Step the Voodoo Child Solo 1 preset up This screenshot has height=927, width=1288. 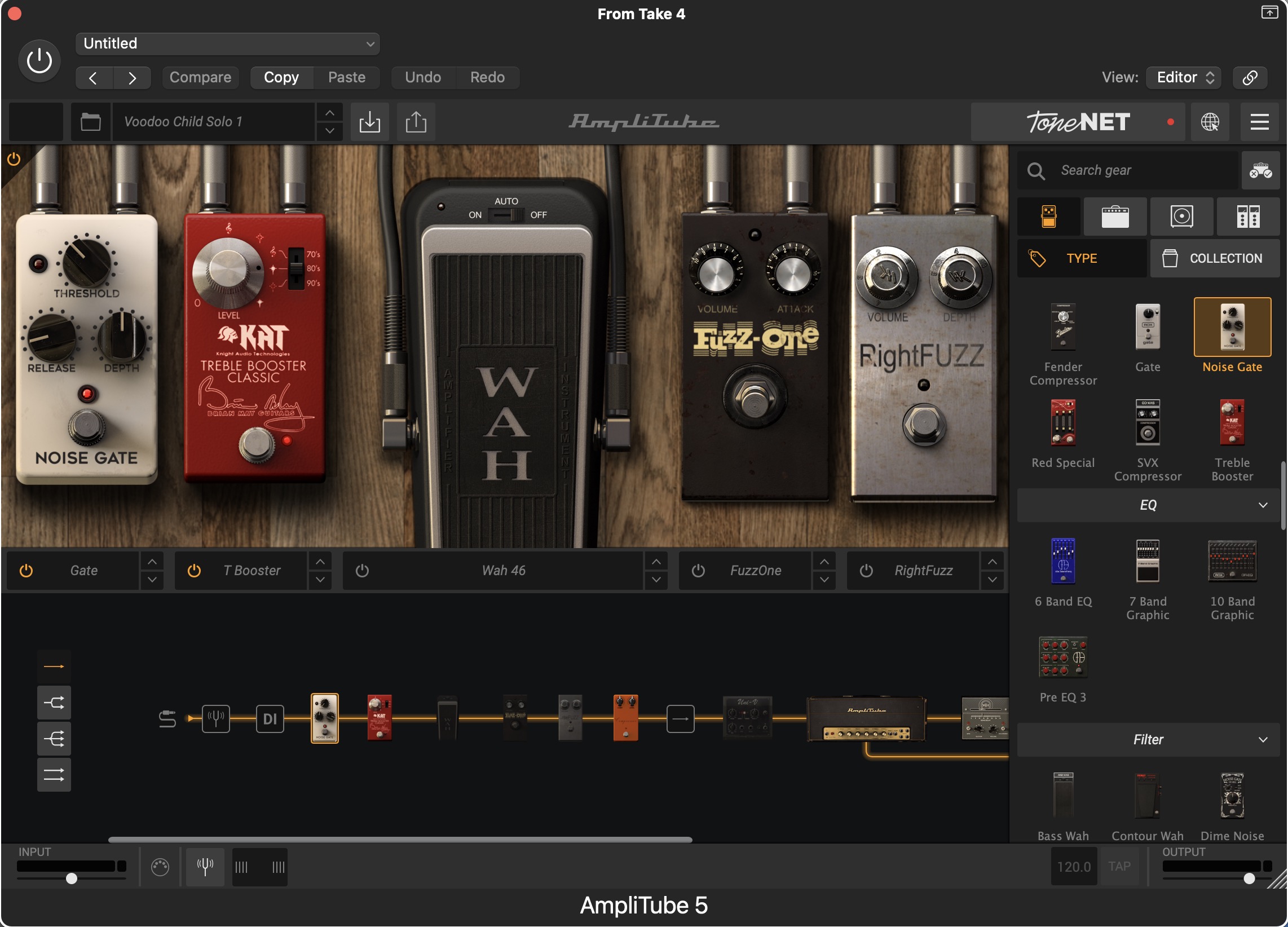point(329,113)
